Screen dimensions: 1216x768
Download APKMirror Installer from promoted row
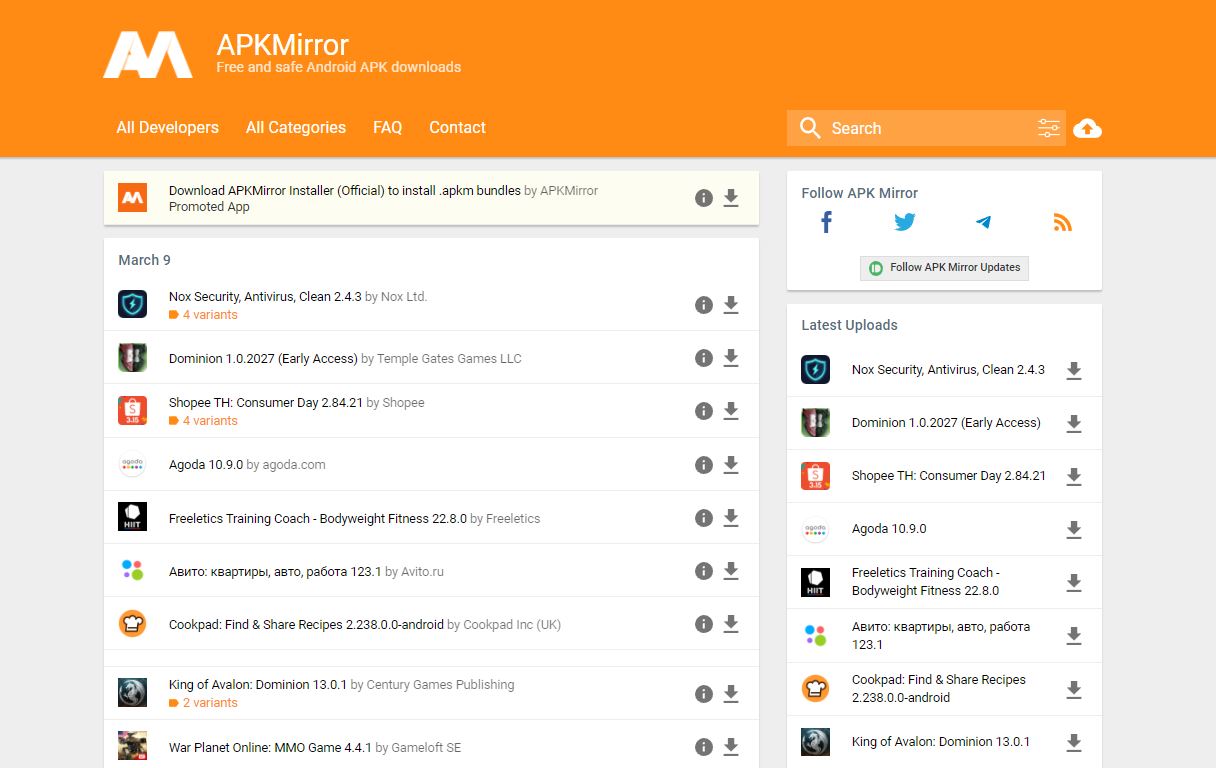point(731,198)
